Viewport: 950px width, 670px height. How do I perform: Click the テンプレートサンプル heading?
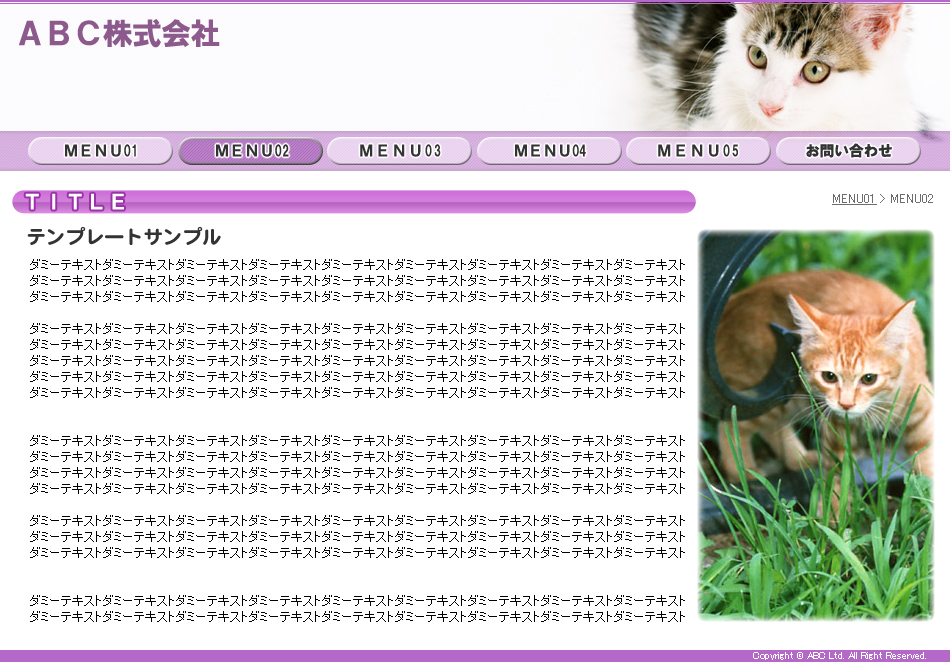pyautogui.click(x=124, y=237)
